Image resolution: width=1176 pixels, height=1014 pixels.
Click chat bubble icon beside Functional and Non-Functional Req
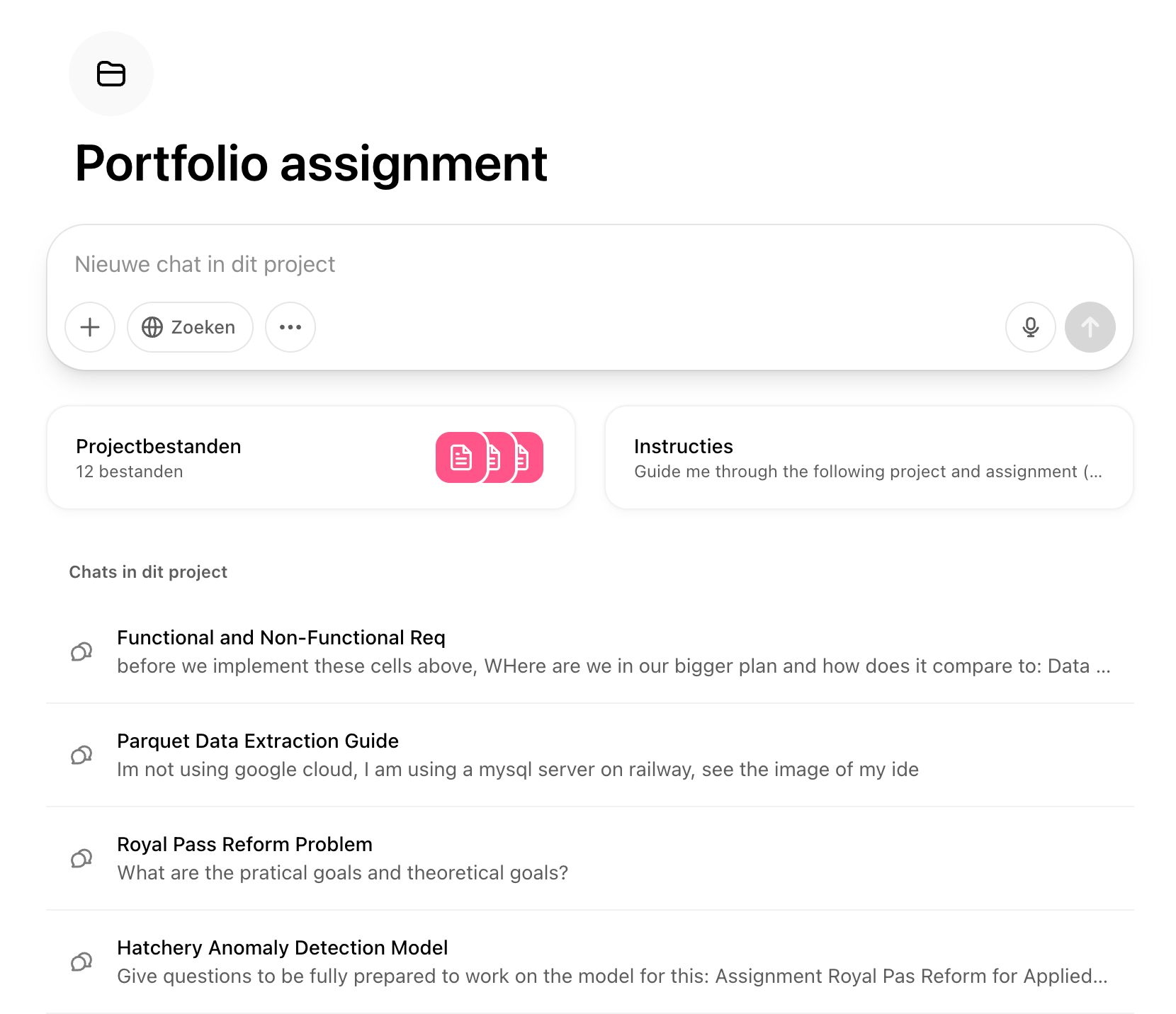(81, 651)
